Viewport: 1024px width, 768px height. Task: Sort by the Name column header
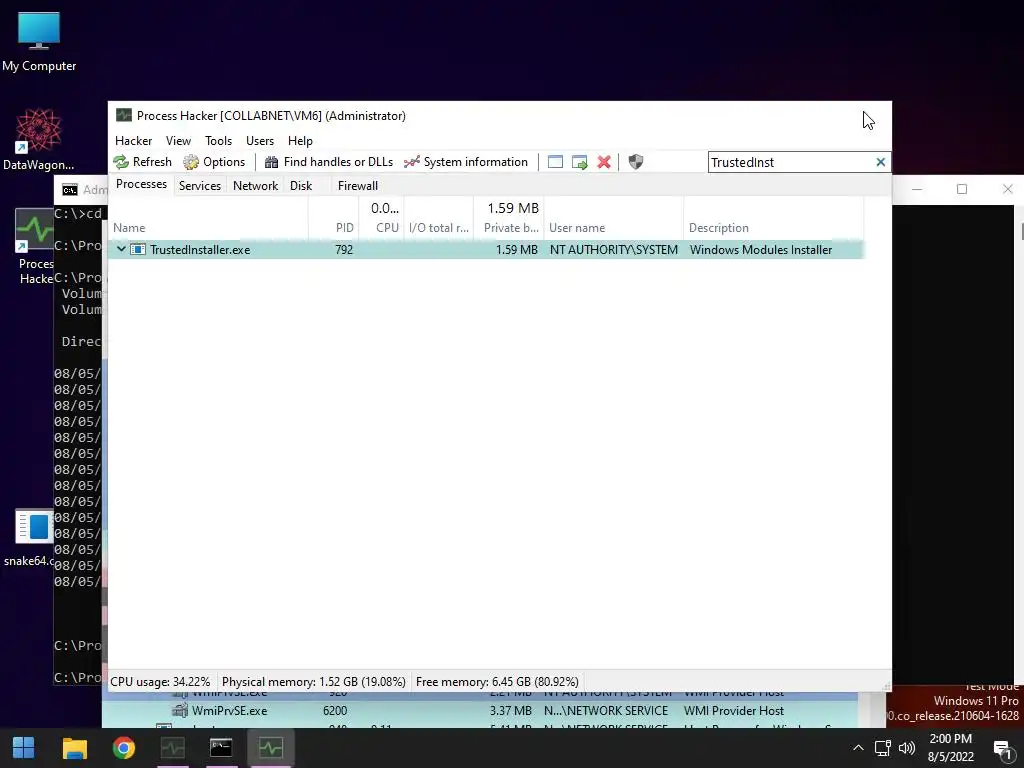click(x=208, y=228)
